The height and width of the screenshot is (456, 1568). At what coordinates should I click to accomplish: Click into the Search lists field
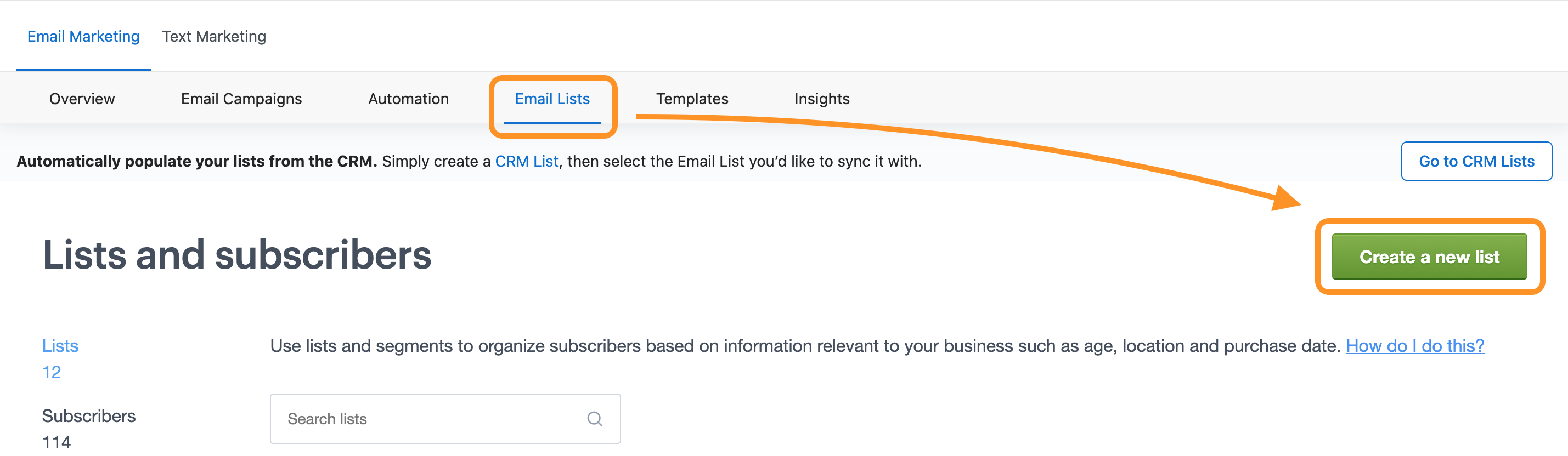pyautogui.click(x=445, y=419)
